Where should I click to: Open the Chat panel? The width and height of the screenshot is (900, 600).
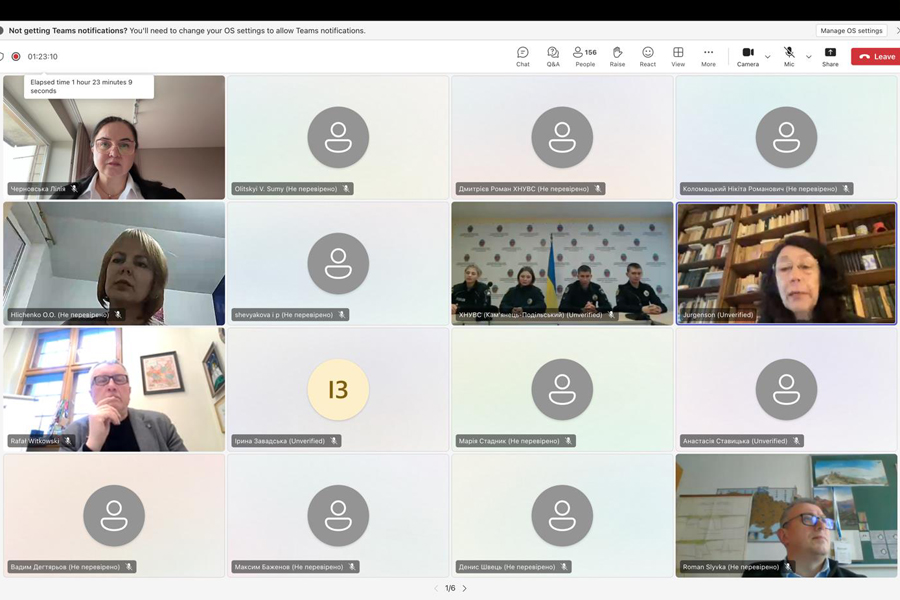coord(522,56)
